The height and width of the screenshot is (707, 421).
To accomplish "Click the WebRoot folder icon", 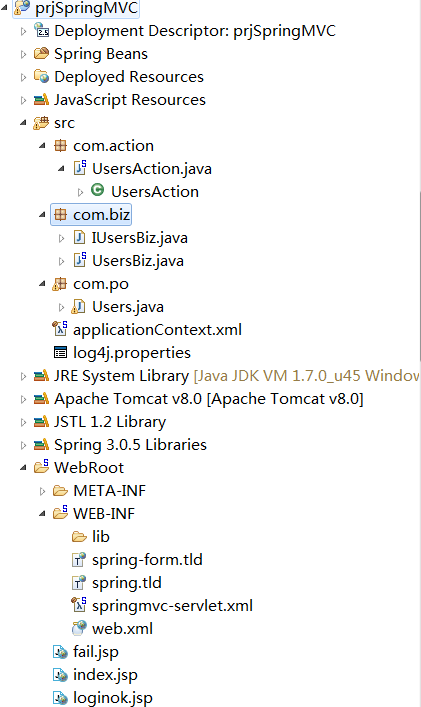I will (41, 467).
